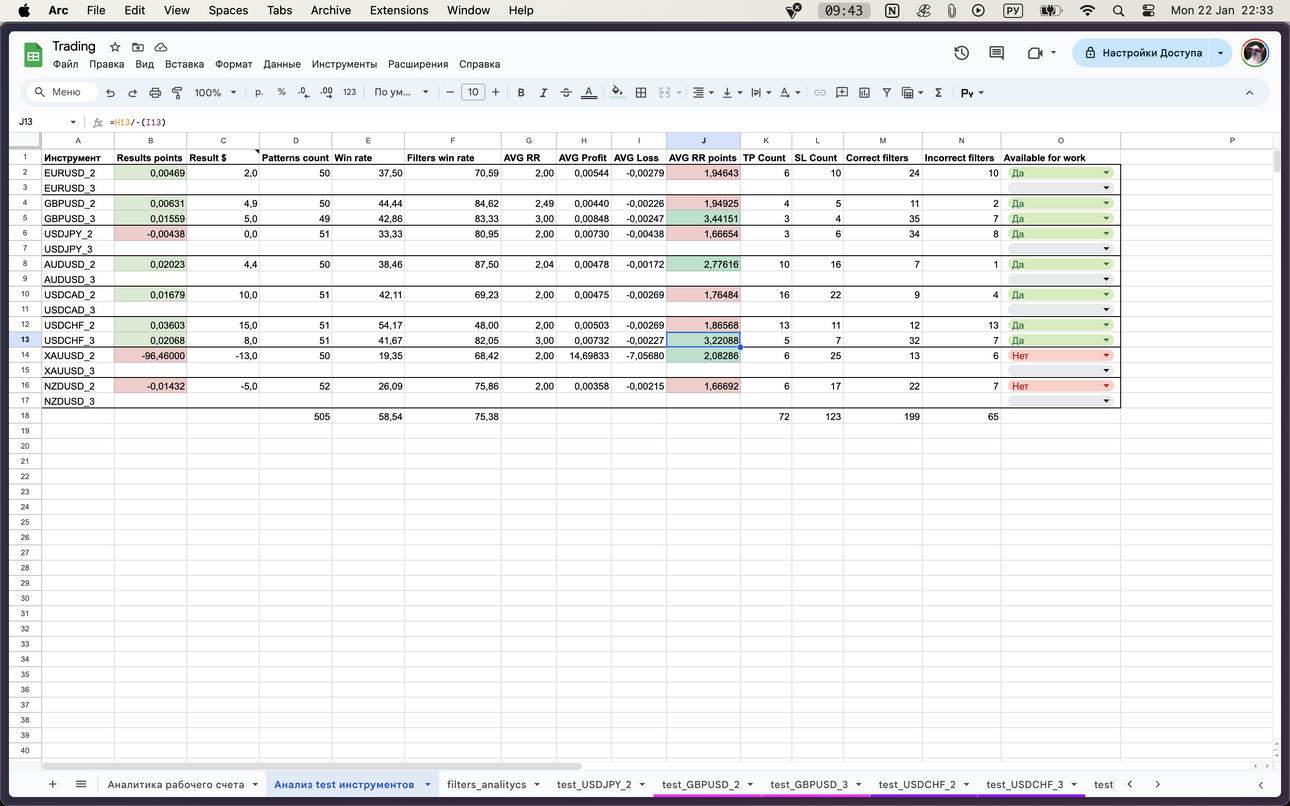Open the Вставка menu

(184, 64)
